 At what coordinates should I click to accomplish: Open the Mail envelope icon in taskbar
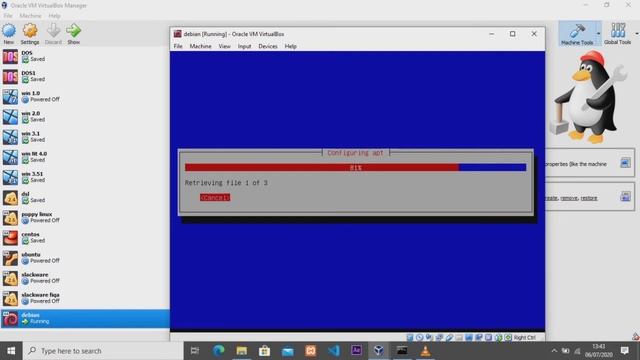click(x=288, y=351)
